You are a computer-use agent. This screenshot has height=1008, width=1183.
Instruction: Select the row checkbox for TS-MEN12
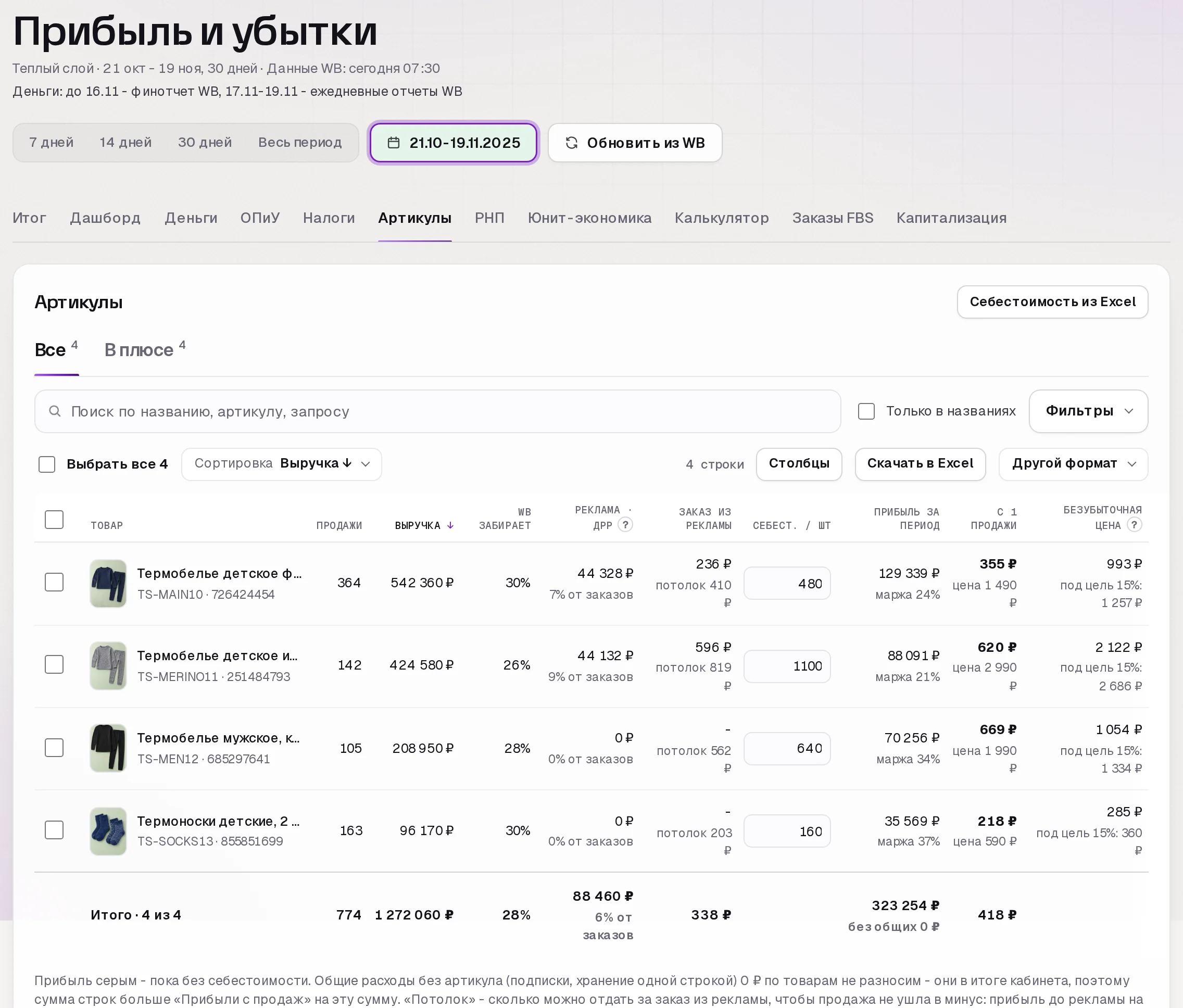coord(54,748)
